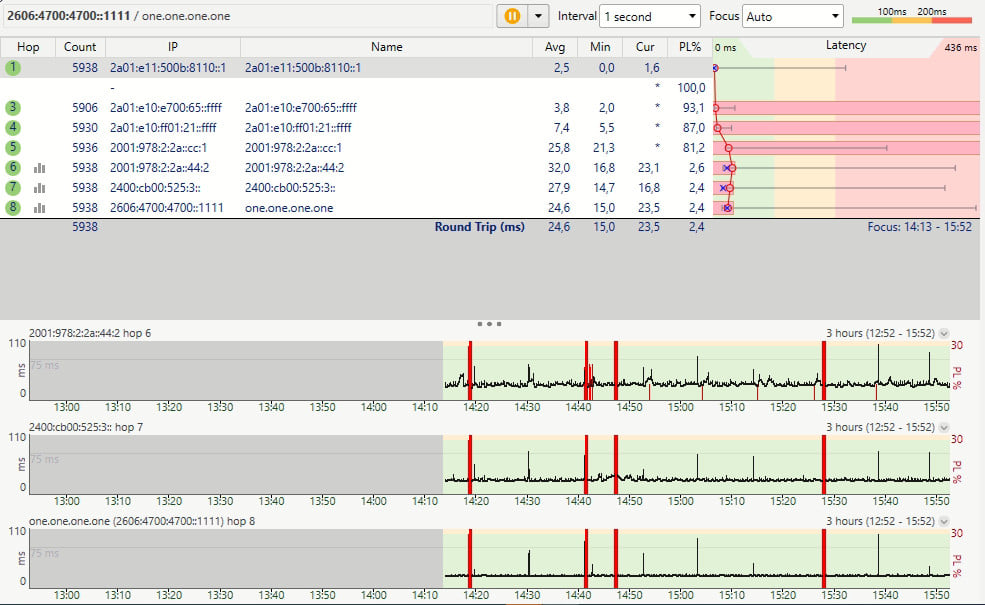Click the Round Trip (ms) summary row

click(x=479, y=227)
